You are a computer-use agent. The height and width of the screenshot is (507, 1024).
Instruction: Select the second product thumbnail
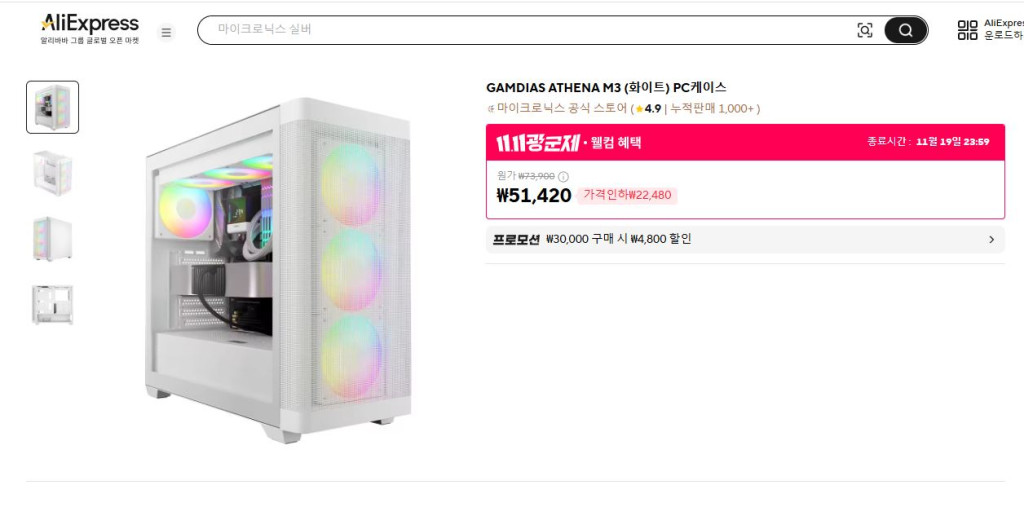[52, 172]
